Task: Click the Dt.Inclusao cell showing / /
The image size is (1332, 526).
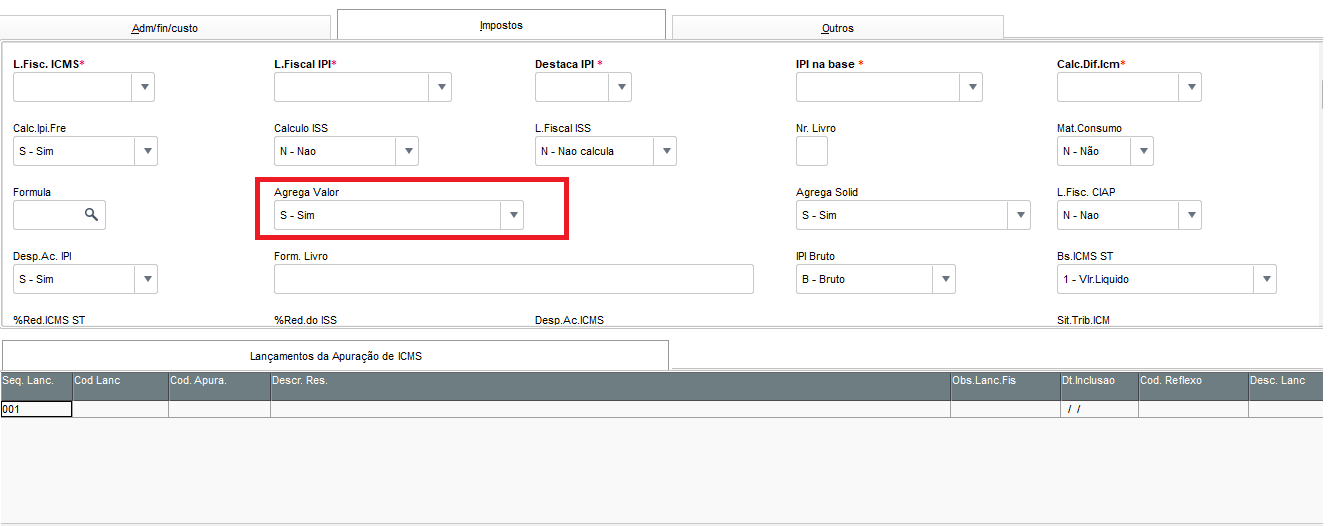Action: click(1098, 409)
